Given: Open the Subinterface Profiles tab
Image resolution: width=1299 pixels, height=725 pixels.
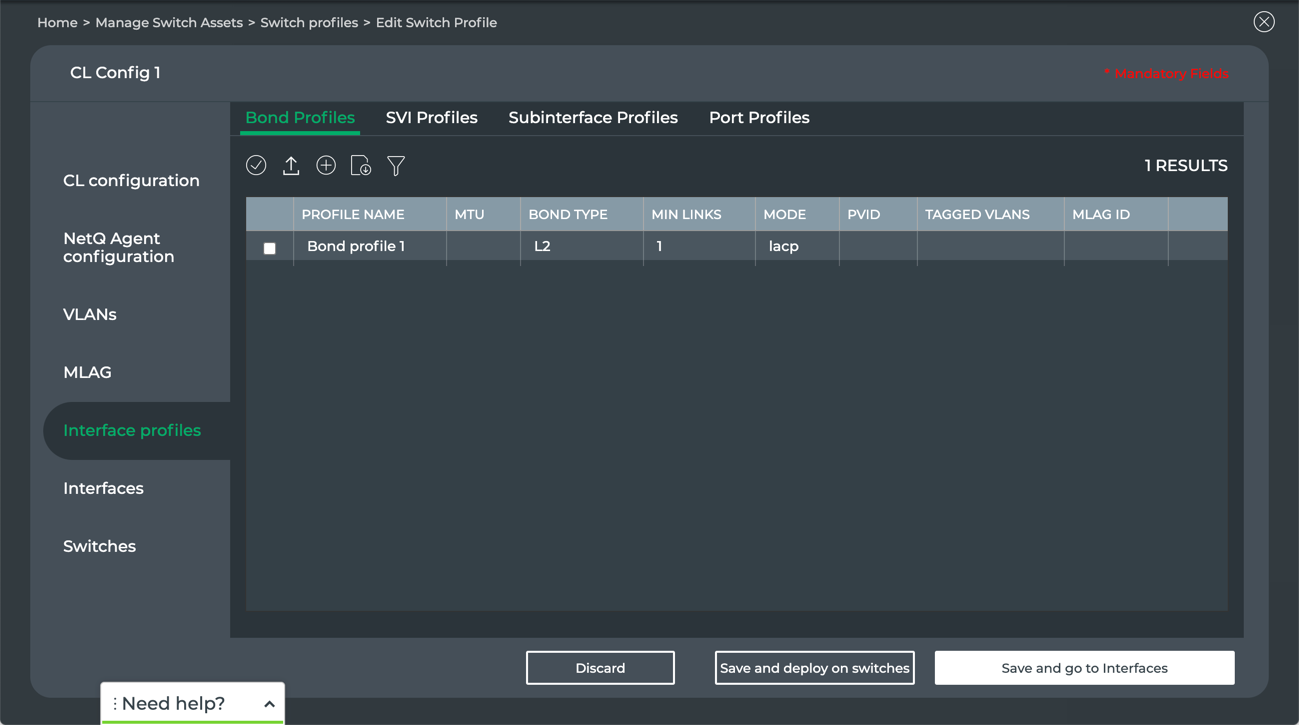Looking at the screenshot, I should (592, 118).
